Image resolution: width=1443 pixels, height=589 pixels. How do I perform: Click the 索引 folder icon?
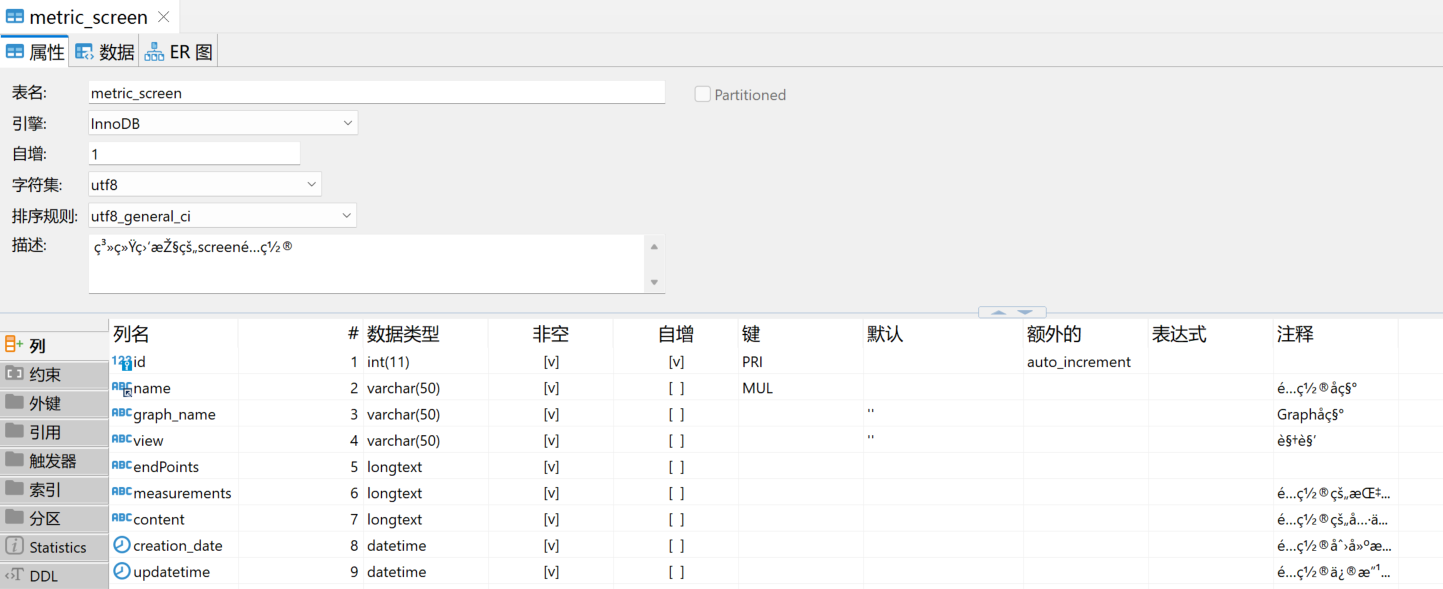click(x=14, y=489)
